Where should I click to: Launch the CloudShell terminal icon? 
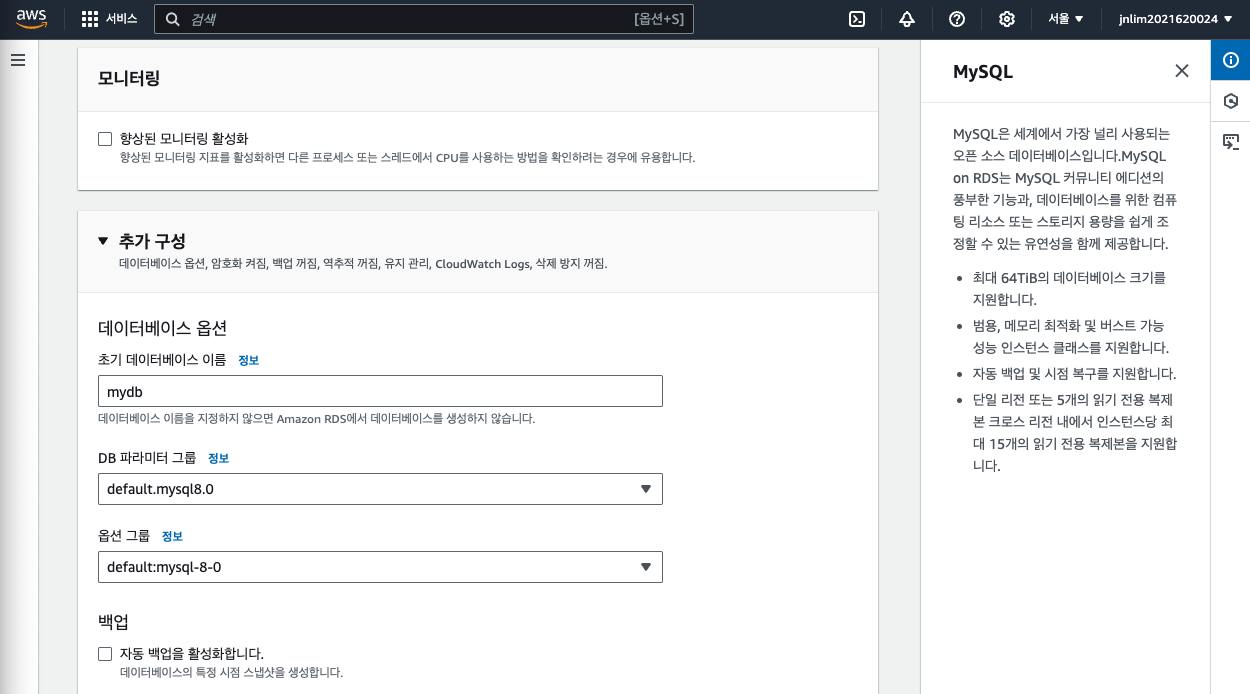pyautogui.click(x=856, y=19)
